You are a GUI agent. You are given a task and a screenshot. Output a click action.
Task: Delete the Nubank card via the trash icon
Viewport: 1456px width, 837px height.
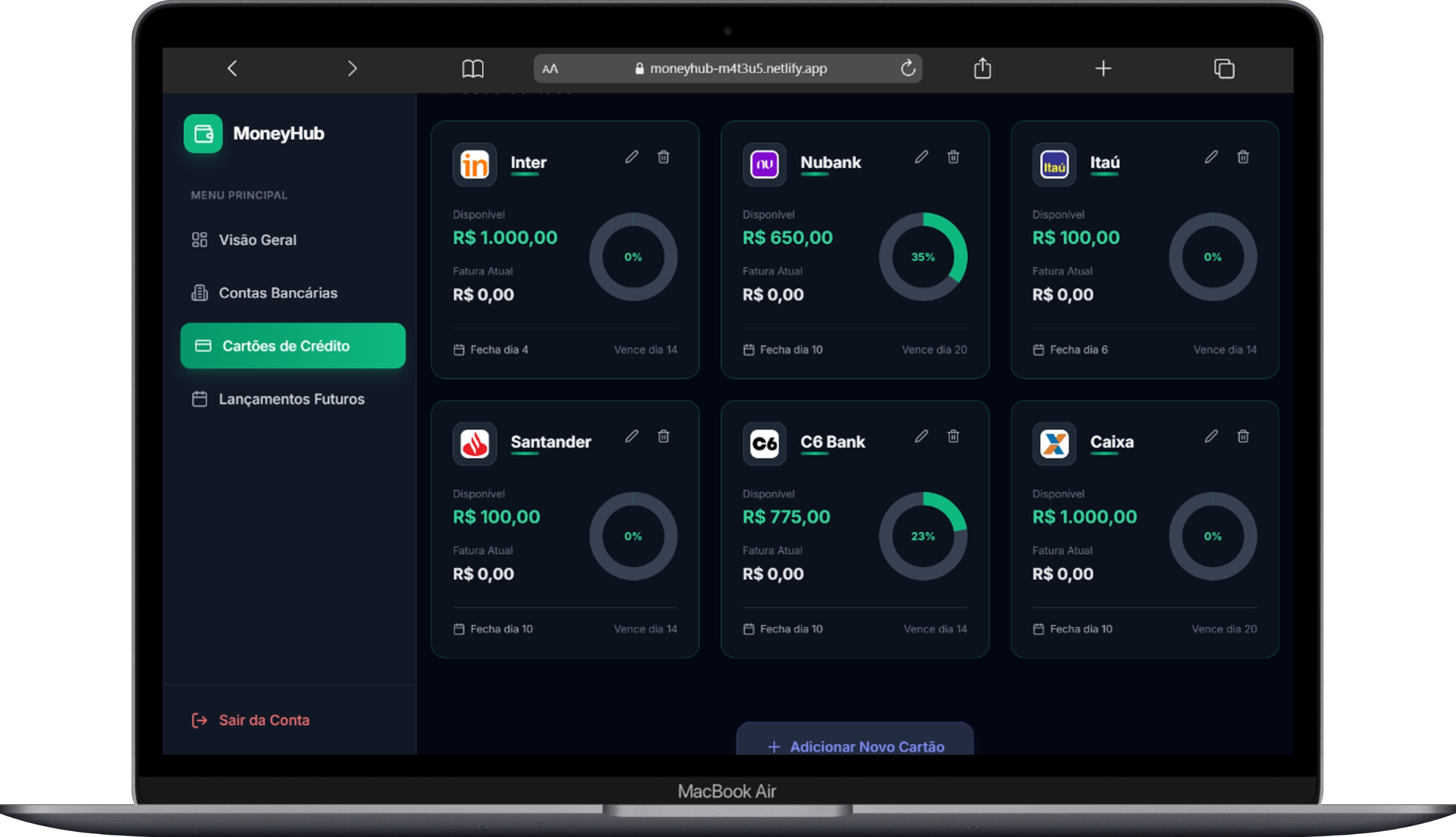point(953,157)
